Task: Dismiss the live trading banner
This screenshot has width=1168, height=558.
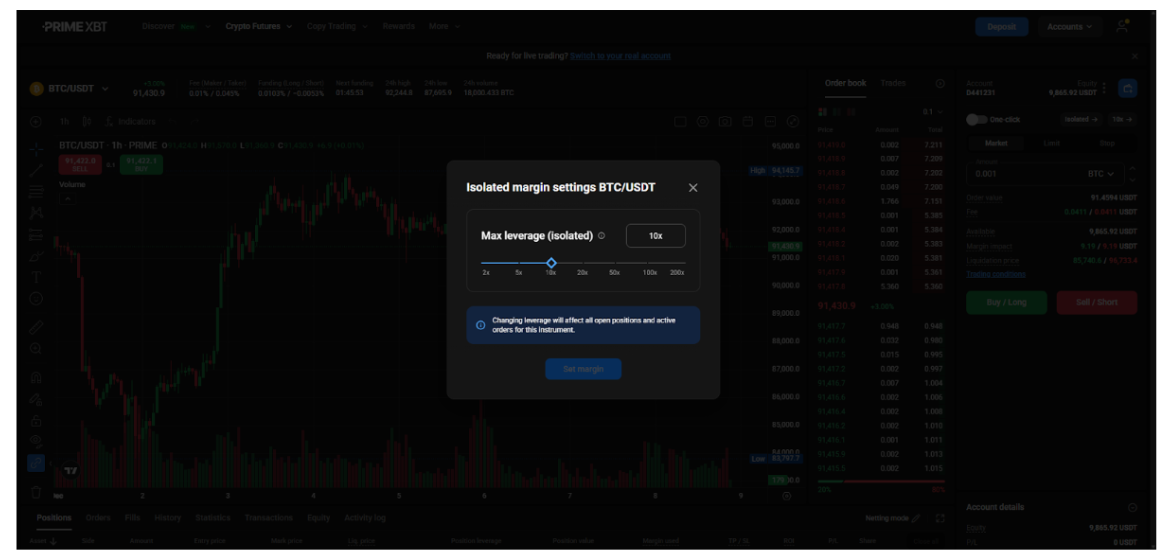Action: 1134,56
